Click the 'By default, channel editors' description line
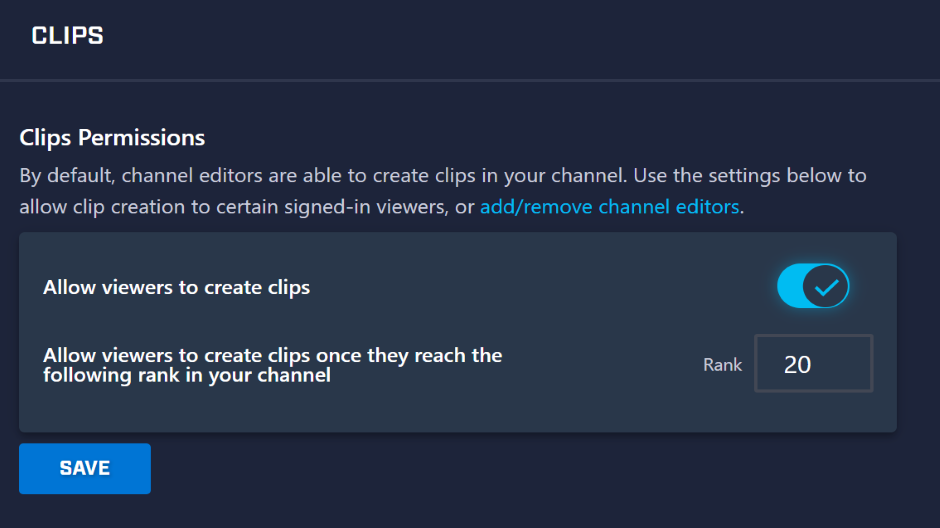The width and height of the screenshot is (940, 528). 442,176
